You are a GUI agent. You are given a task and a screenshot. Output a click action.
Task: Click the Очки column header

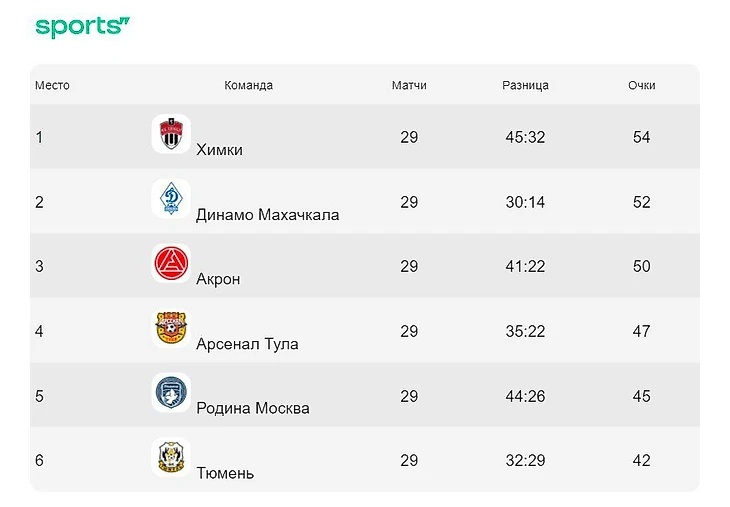[642, 86]
